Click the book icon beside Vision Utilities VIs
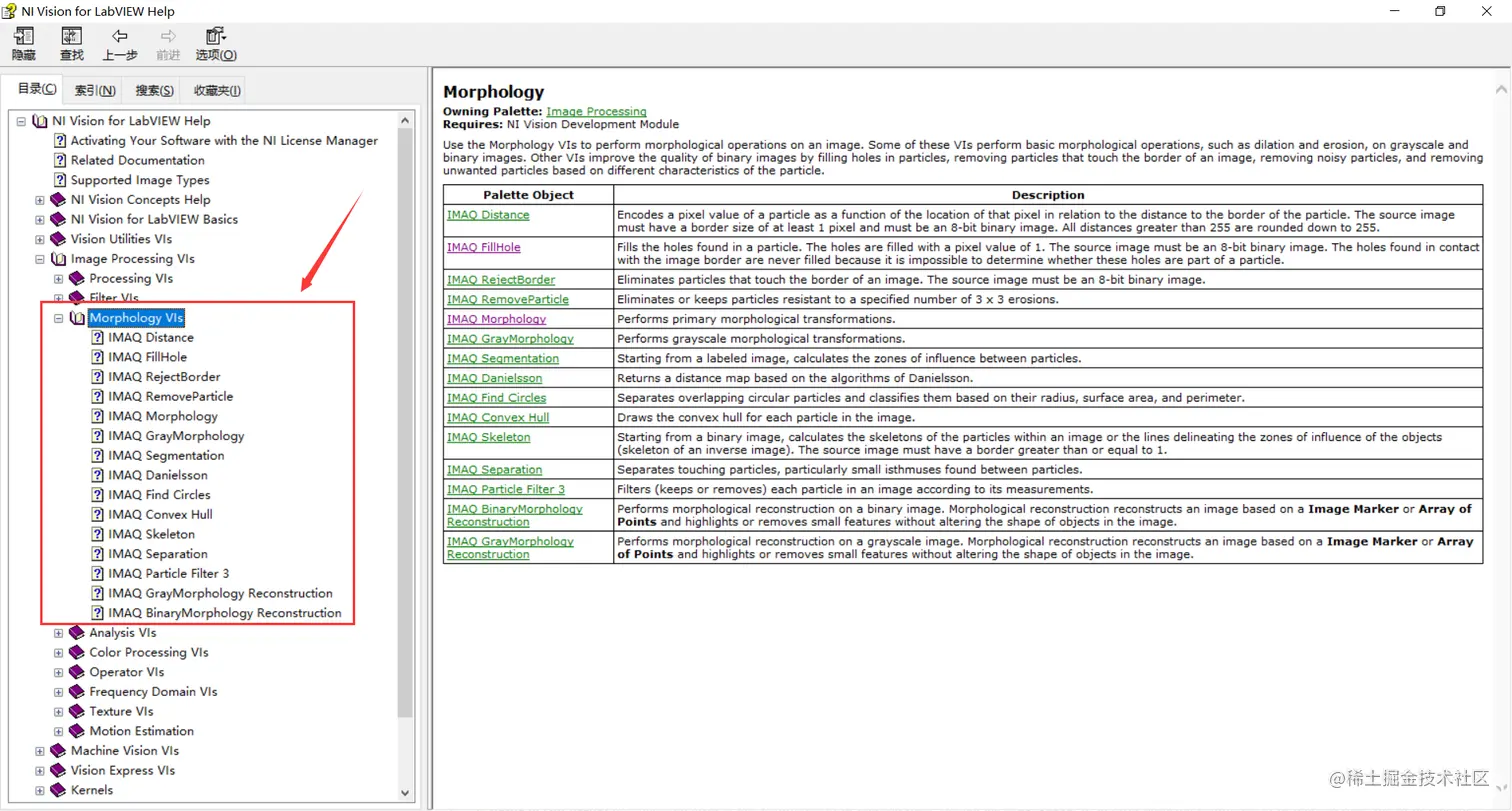The height and width of the screenshot is (811, 1512). [59, 239]
